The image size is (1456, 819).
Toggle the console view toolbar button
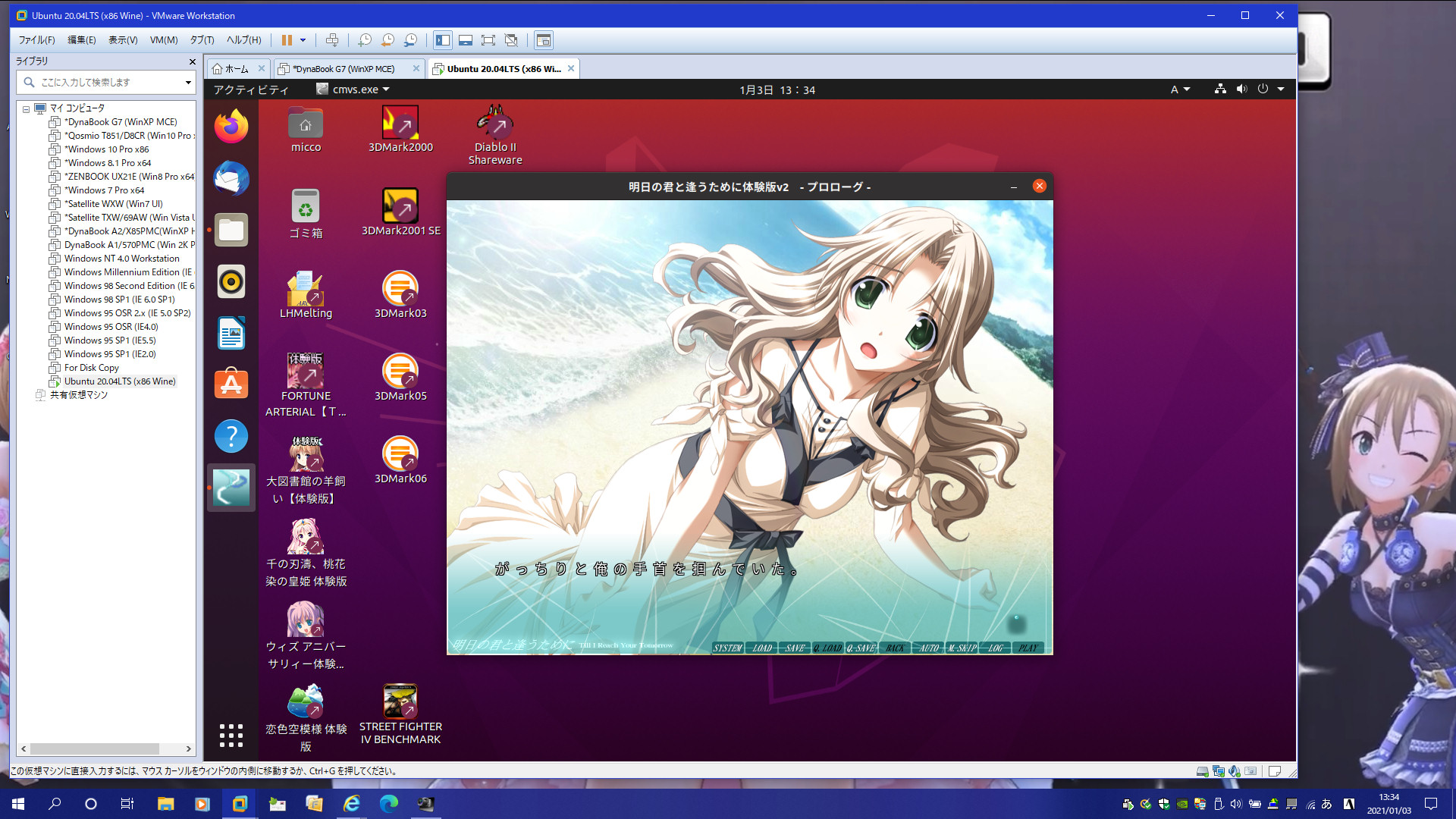point(544,40)
